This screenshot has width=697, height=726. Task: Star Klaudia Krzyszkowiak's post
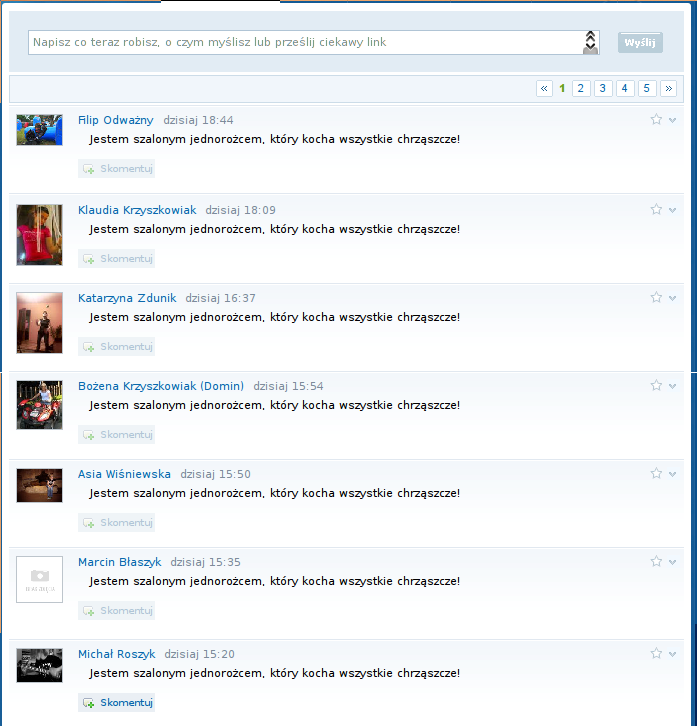tap(656, 210)
